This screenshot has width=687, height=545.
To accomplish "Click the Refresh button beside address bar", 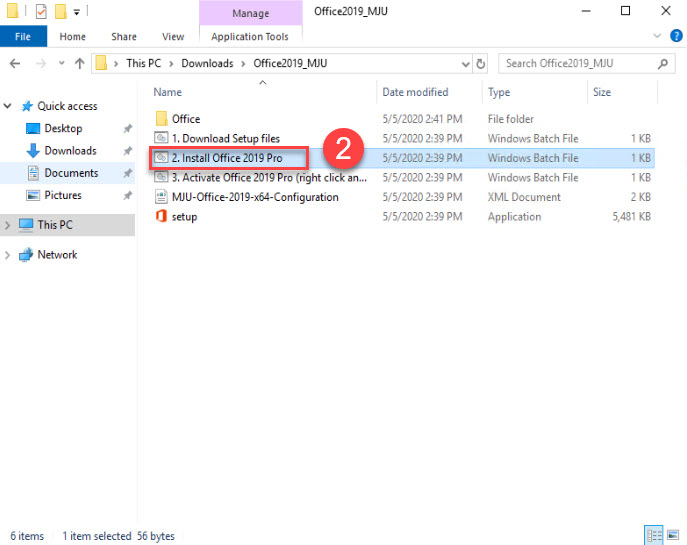I will point(481,63).
